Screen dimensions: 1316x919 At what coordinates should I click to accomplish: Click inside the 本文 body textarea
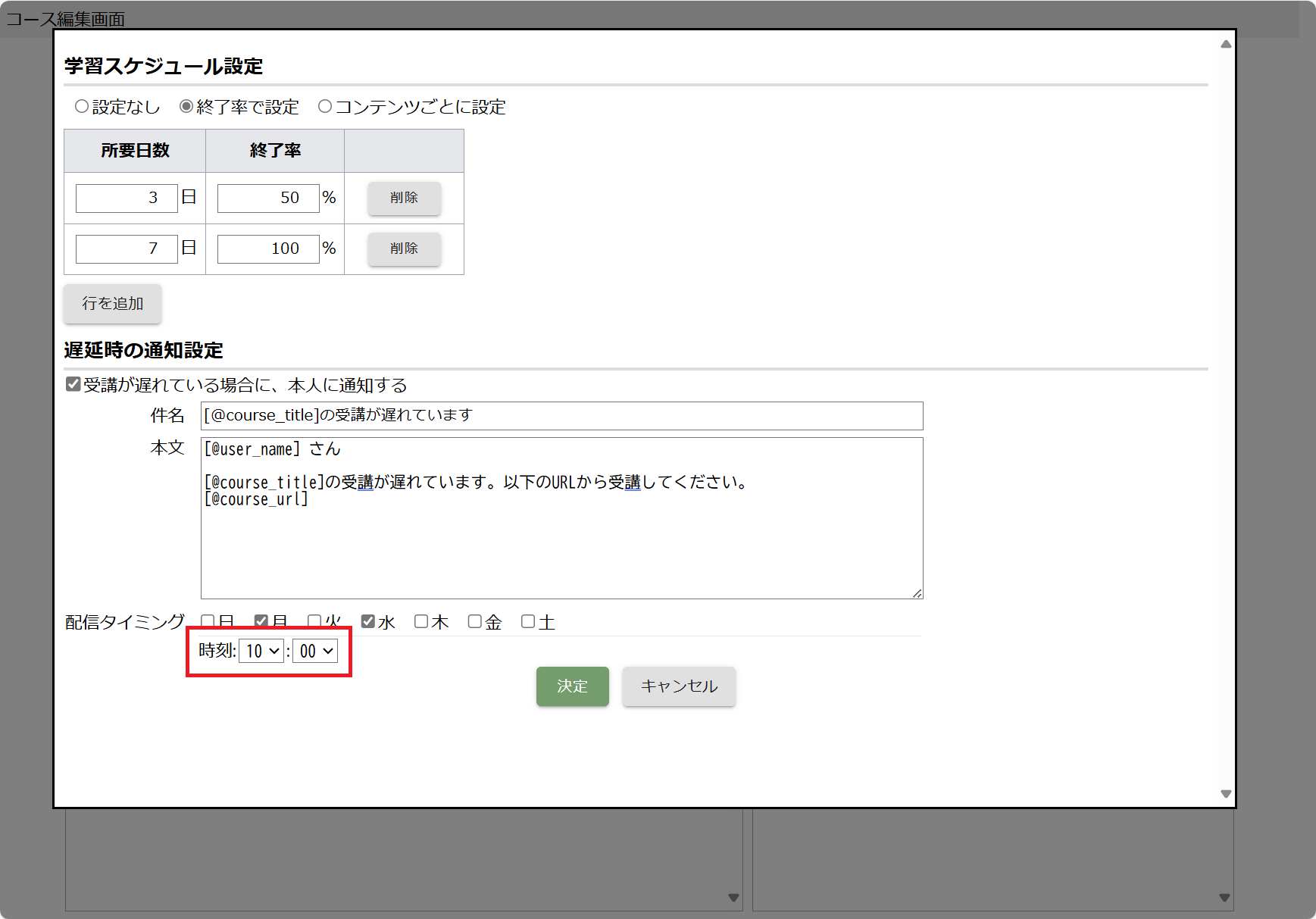[x=561, y=518]
